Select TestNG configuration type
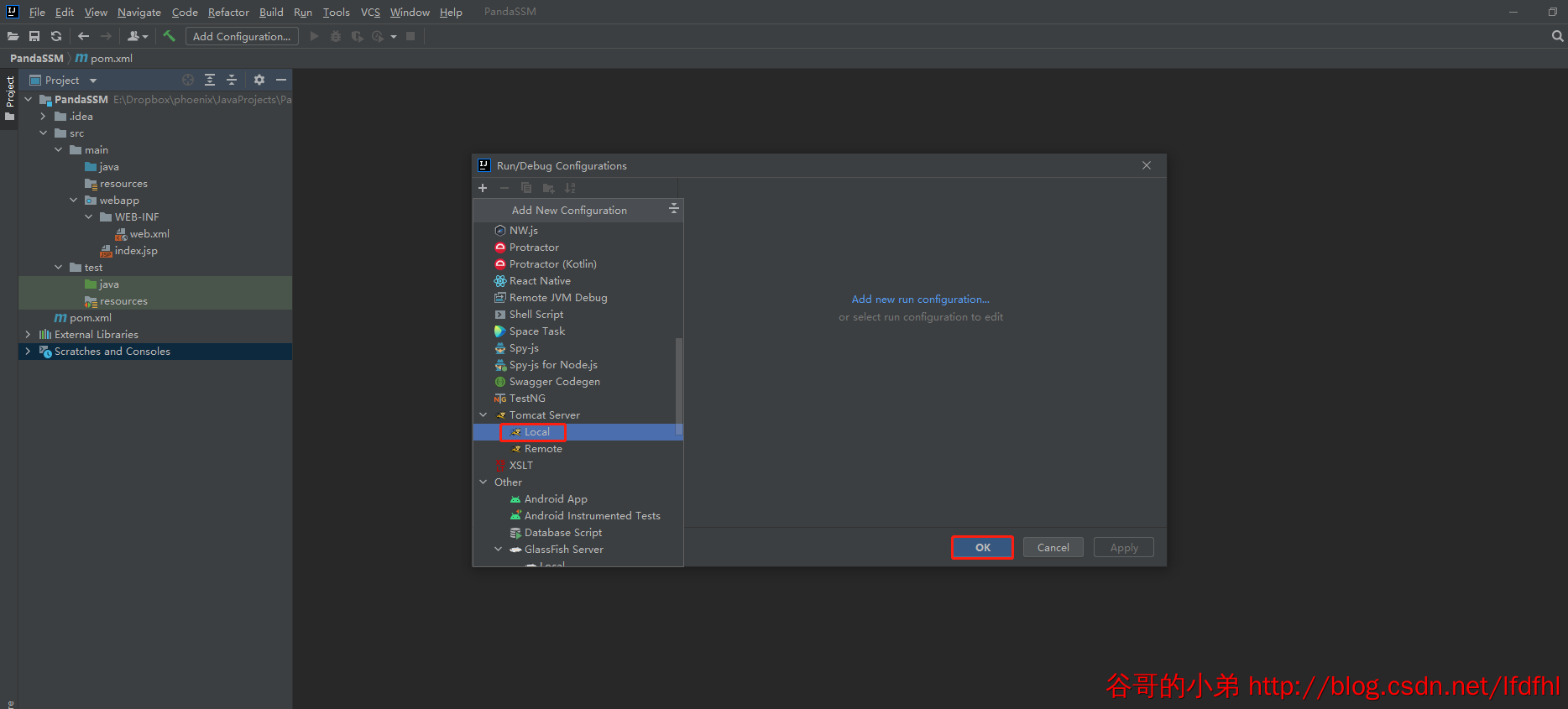Image resolution: width=1568 pixels, height=709 pixels. (578, 399)
